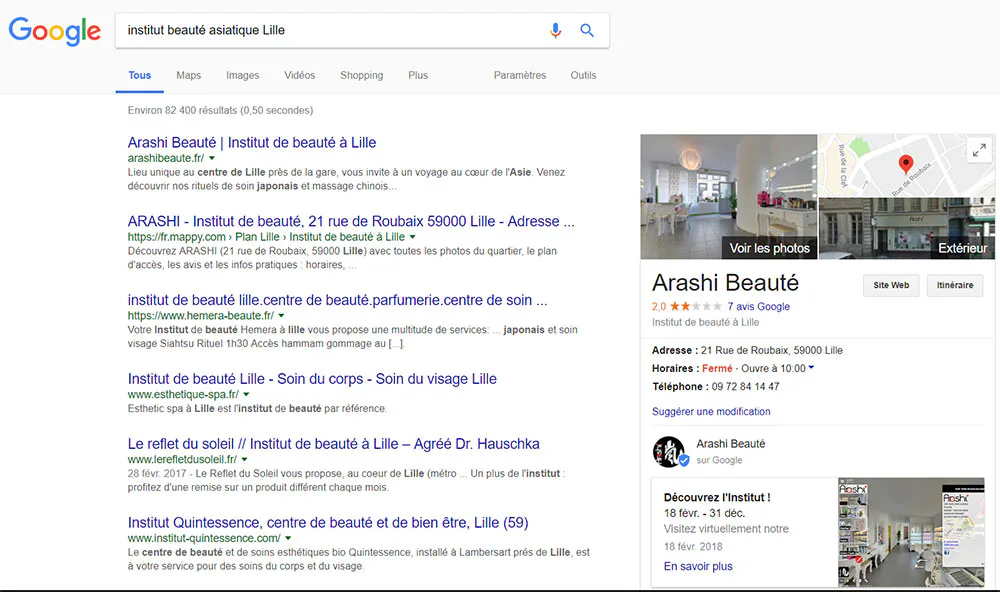Open the Vidéos tab
The width and height of the screenshot is (1000, 592).
(300, 75)
